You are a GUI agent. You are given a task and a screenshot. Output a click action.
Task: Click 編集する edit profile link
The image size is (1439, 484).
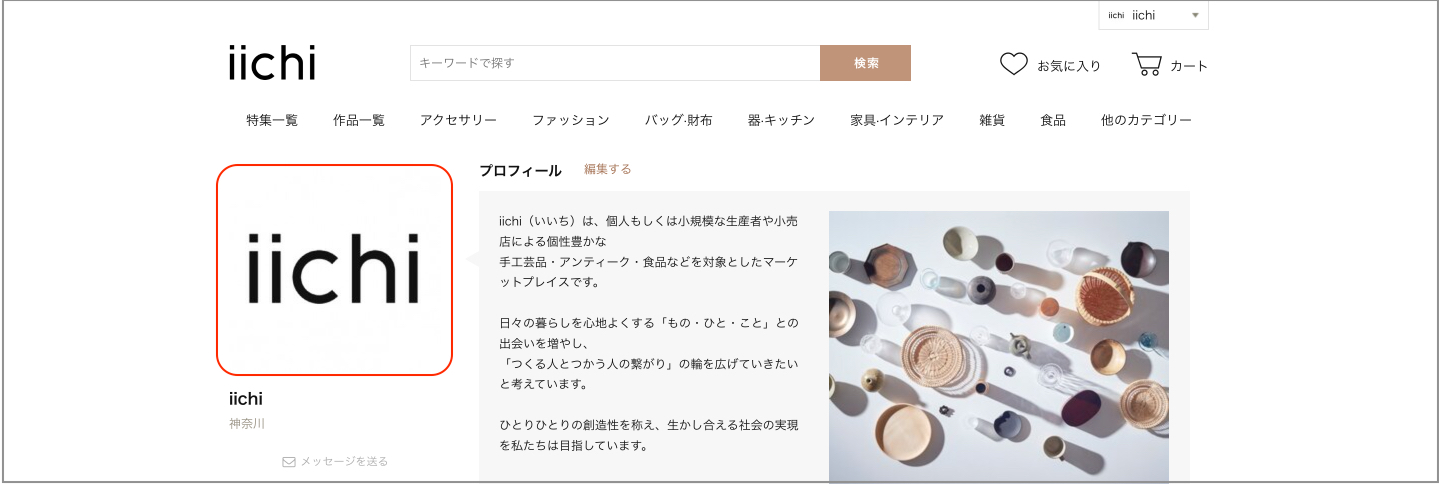(x=608, y=169)
